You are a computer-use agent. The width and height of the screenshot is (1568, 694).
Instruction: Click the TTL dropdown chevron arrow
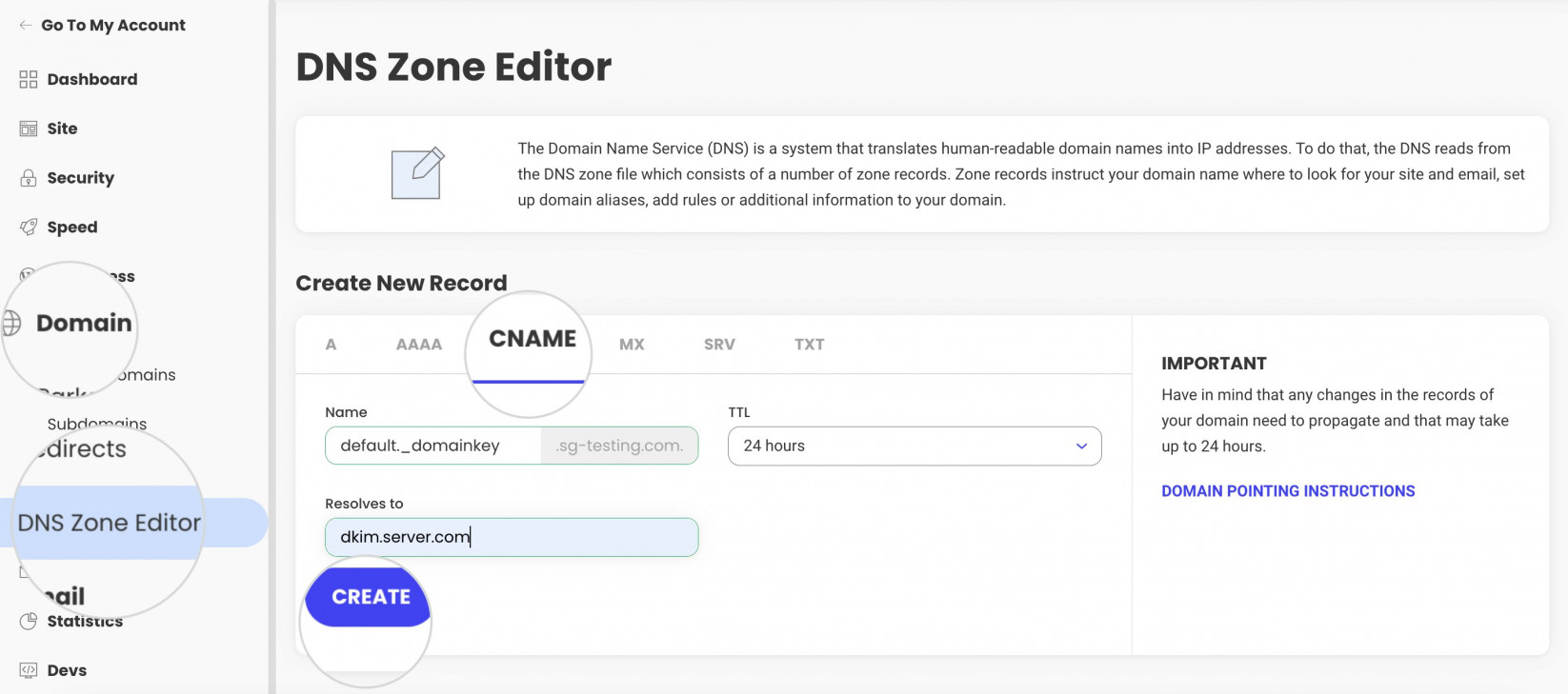(x=1081, y=446)
